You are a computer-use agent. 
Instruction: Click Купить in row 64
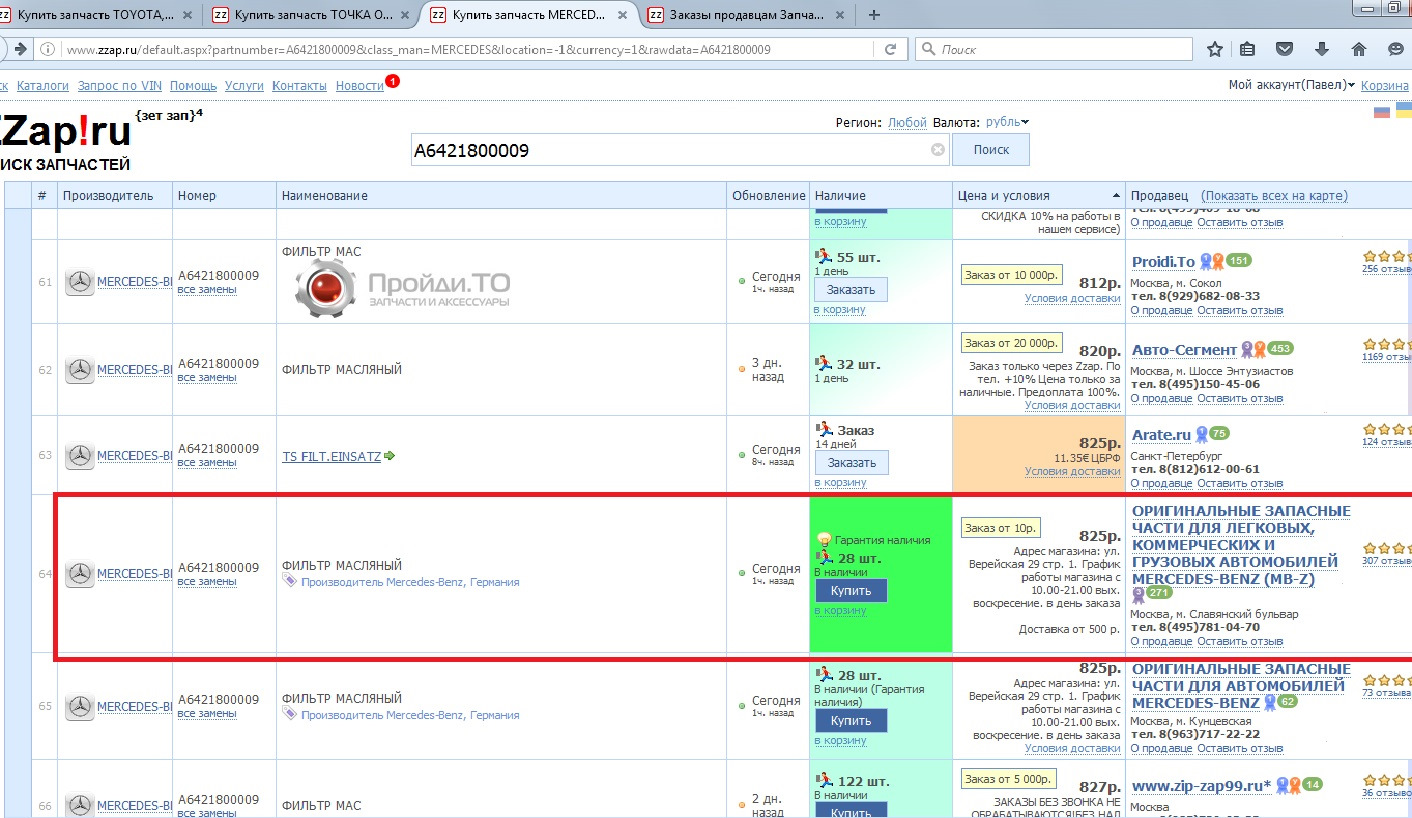pyautogui.click(x=851, y=591)
